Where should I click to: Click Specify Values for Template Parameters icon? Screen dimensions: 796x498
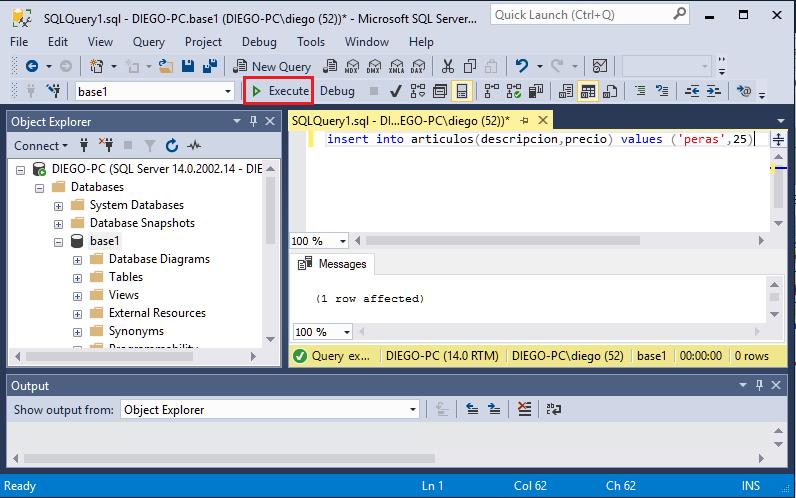[744, 91]
